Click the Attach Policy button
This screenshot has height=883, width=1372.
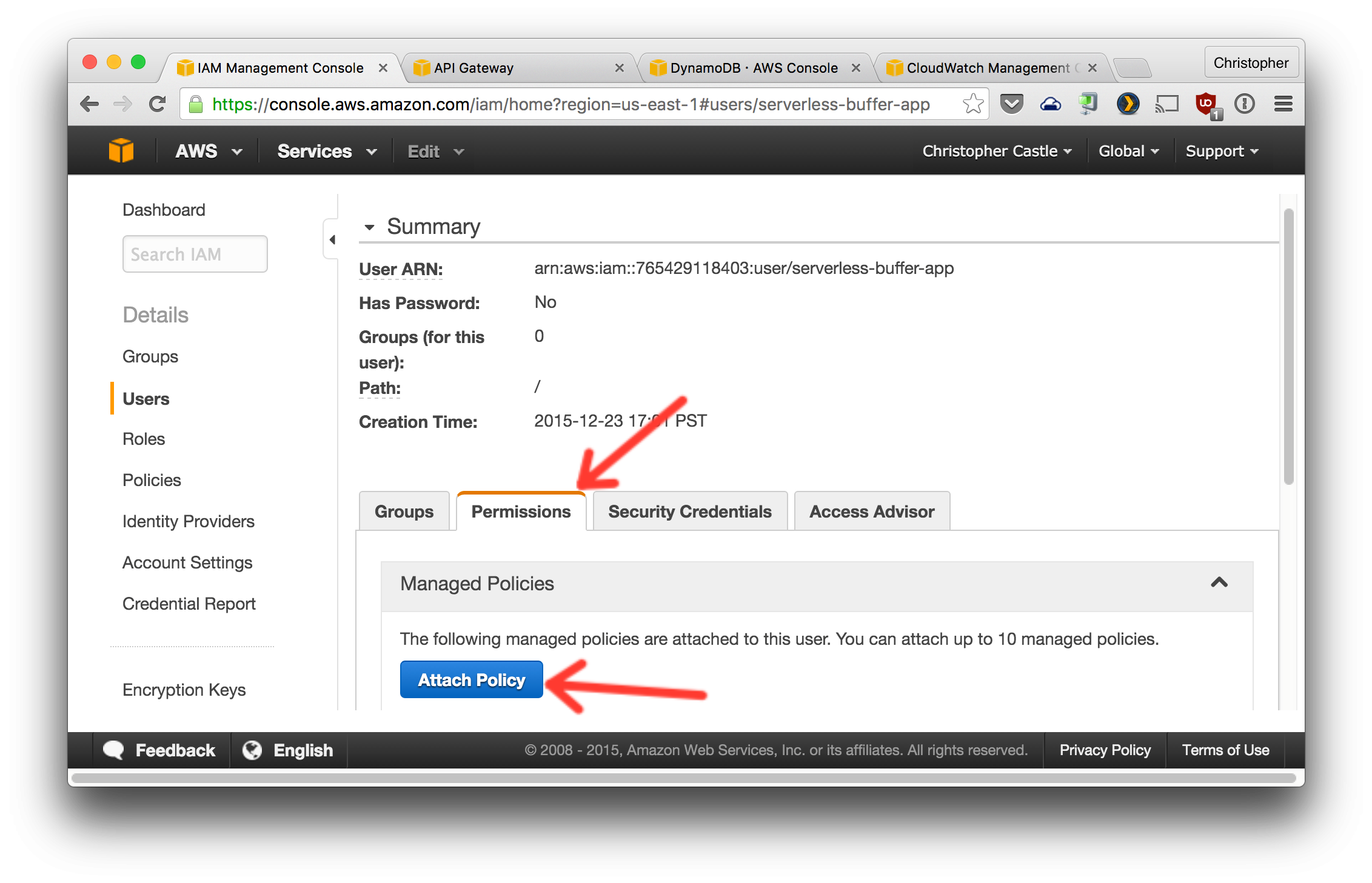pos(471,679)
